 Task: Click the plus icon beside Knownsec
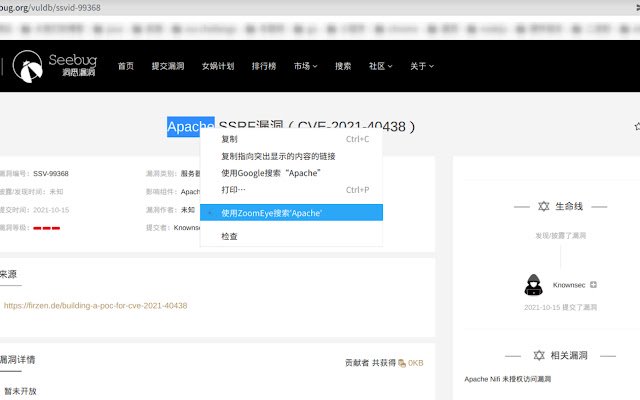(593, 284)
